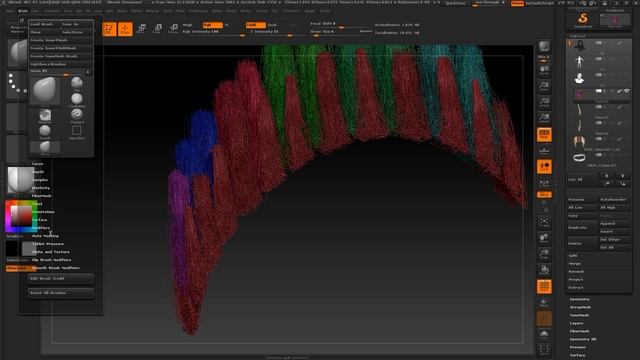Select the Clay brush icon in brush popup
The height and width of the screenshot is (360, 640).
tap(76, 84)
